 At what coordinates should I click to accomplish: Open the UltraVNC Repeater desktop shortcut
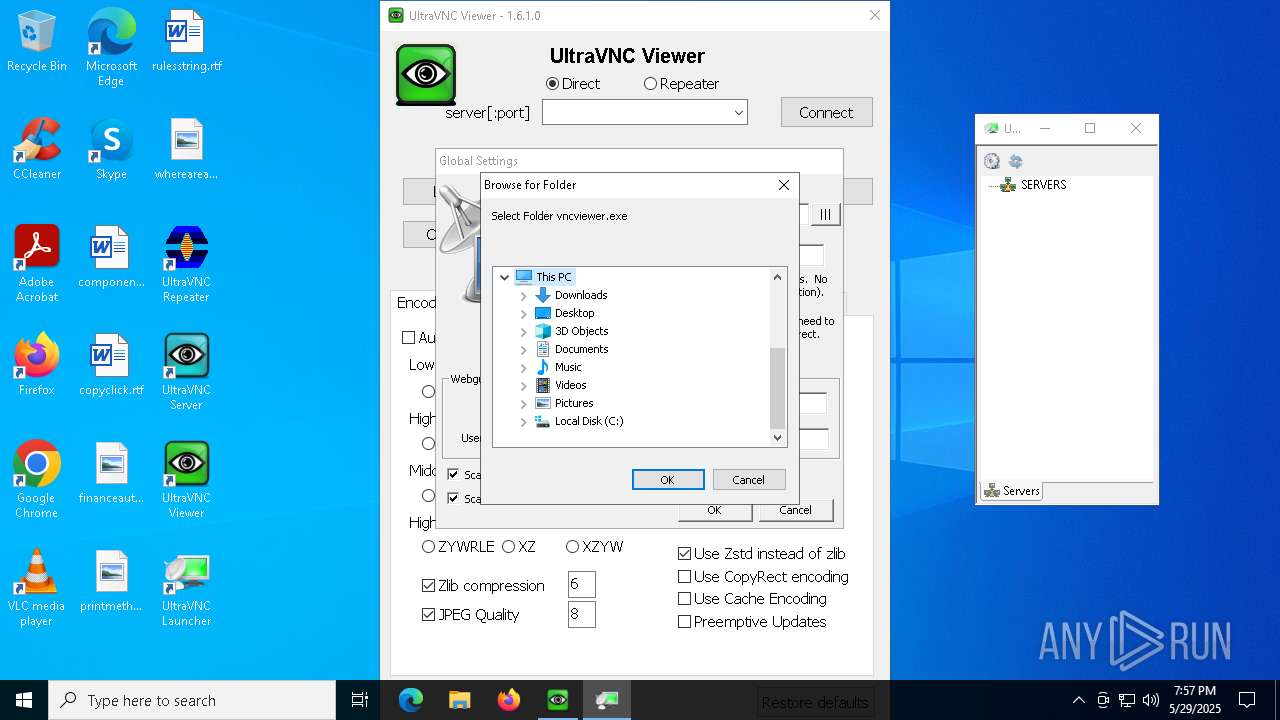[x=186, y=264]
